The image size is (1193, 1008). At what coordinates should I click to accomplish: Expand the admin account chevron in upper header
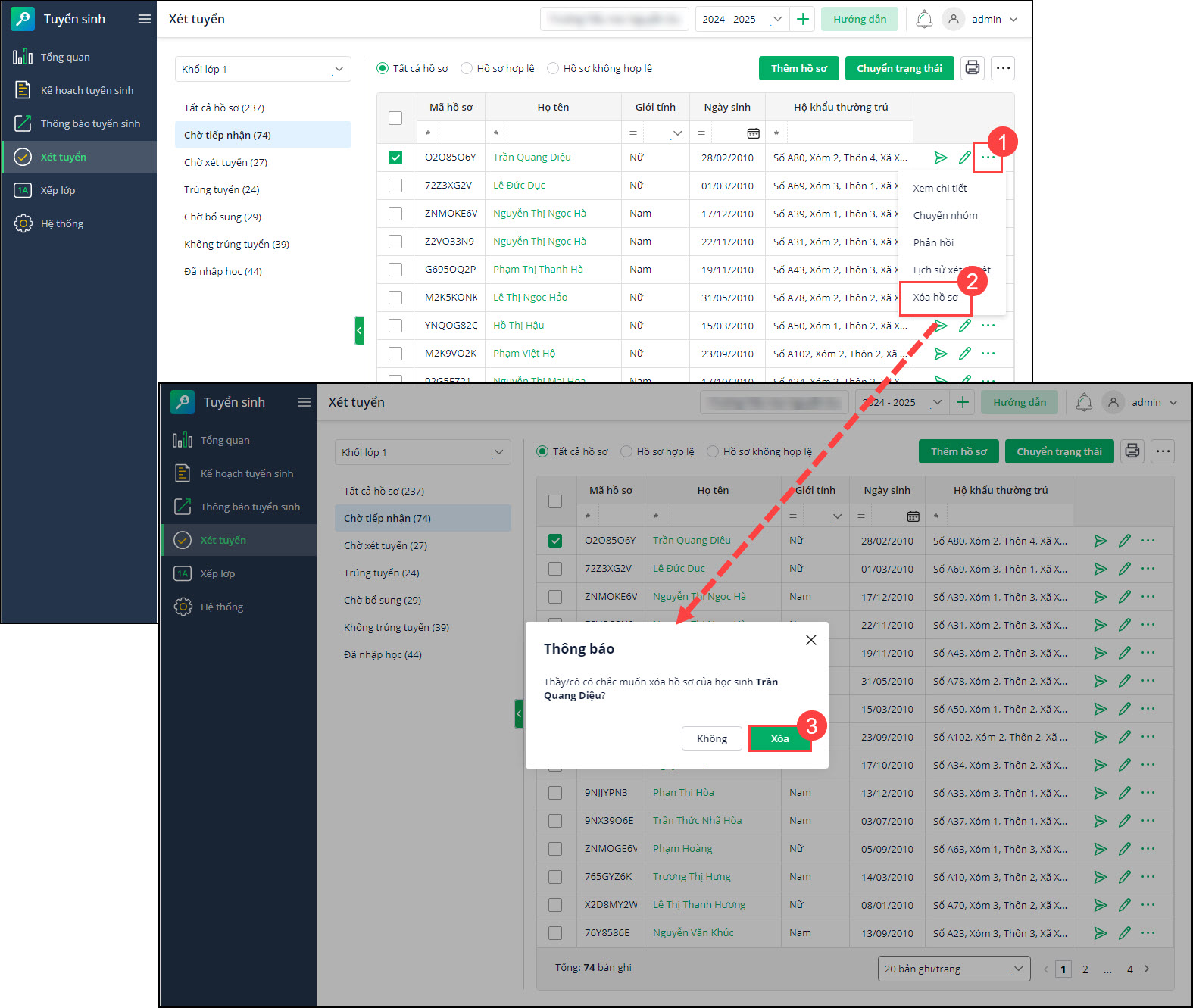[x=1013, y=20]
